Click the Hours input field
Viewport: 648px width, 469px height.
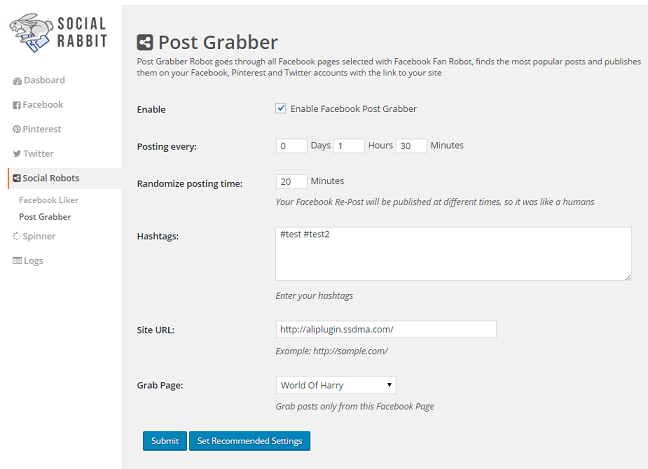coord(349,146)
